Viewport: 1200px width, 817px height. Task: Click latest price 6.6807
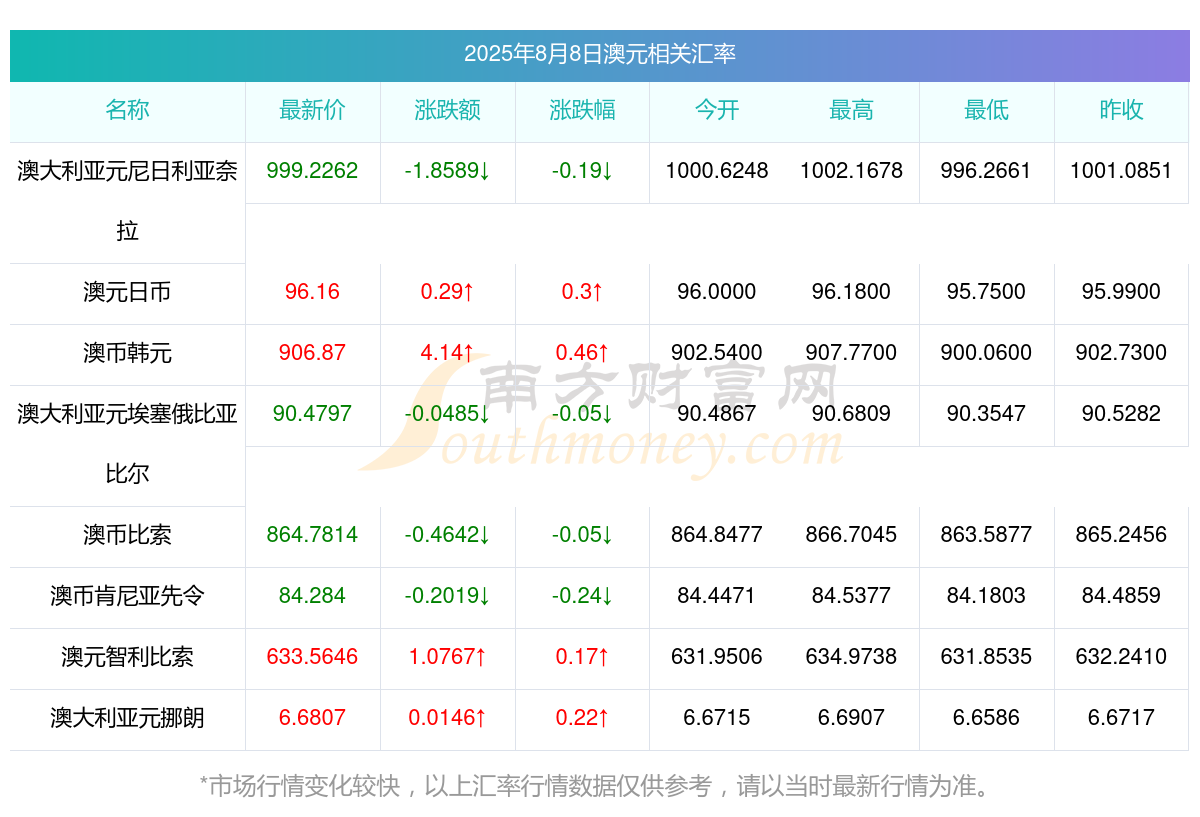point(313,718)
